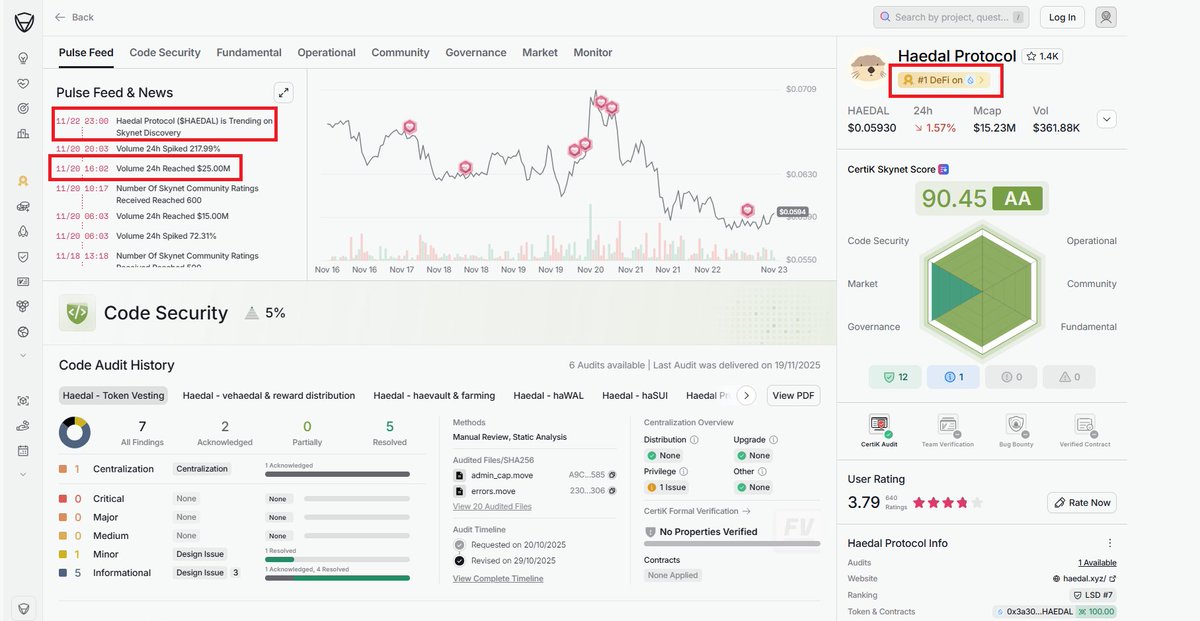Copy the errors.move SHA256 hash
This screenshot has height=621, width=1200.
coord(612,491)
